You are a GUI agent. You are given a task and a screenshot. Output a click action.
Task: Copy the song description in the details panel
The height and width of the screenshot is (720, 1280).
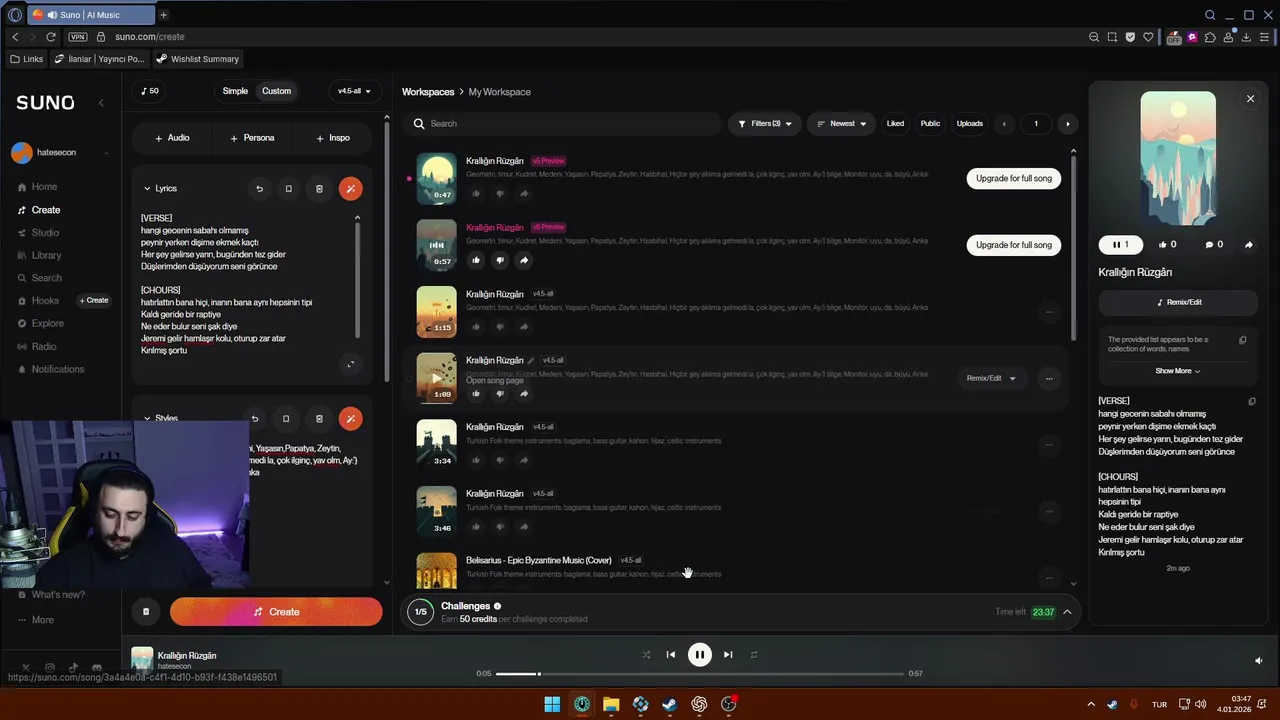click(1243, 340)
